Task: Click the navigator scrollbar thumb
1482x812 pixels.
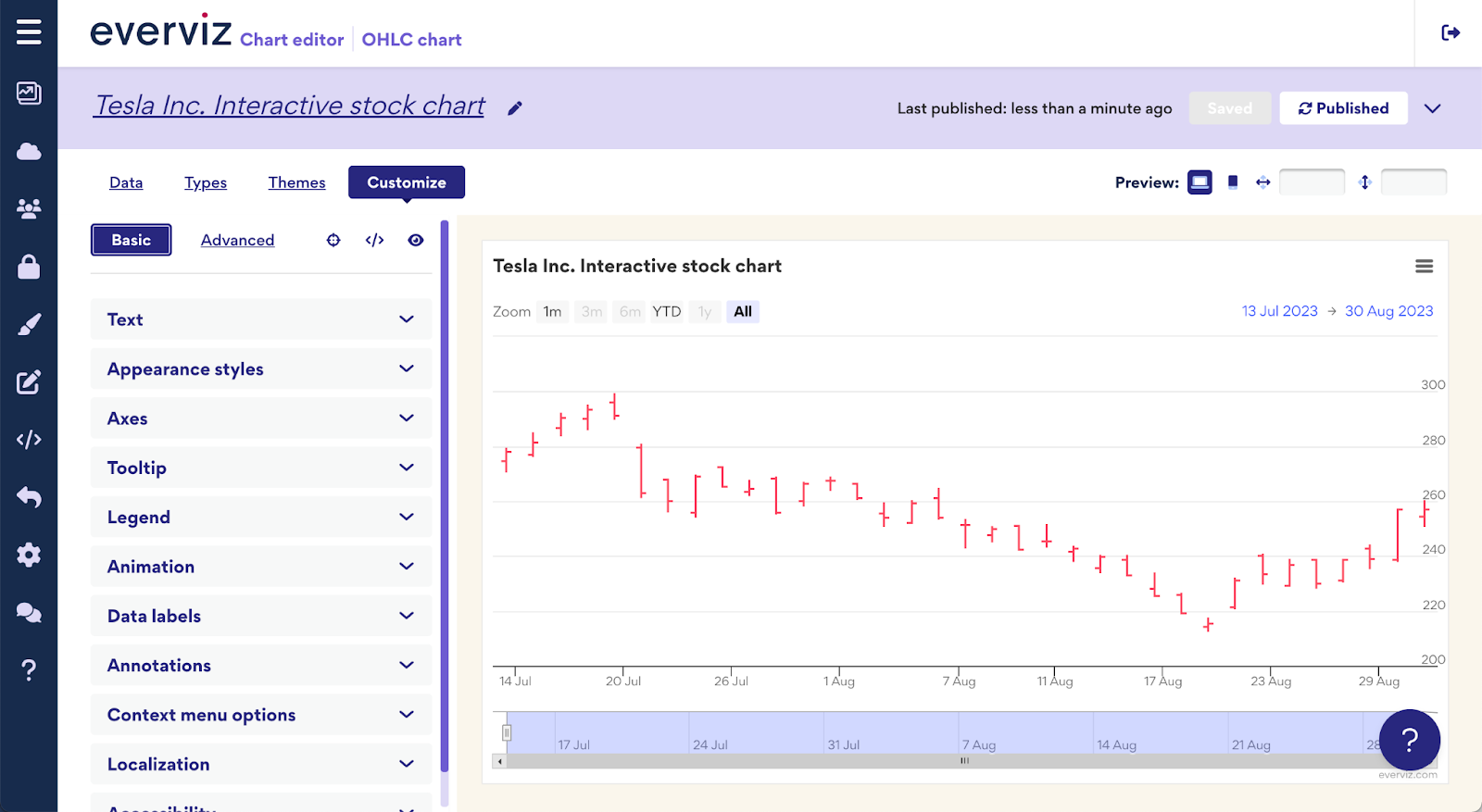Action: click(x=964, y=761)
